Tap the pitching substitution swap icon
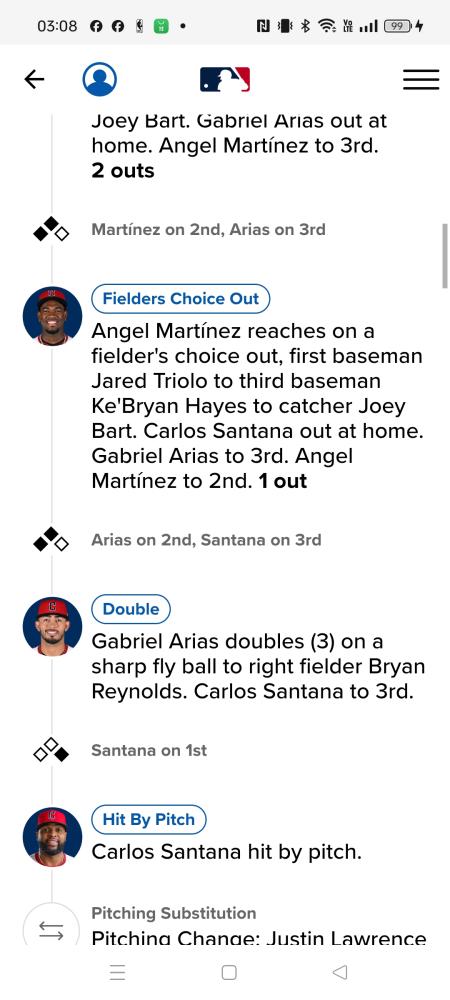This screenshot has width=450, height=1000. [x=51, y=931]
